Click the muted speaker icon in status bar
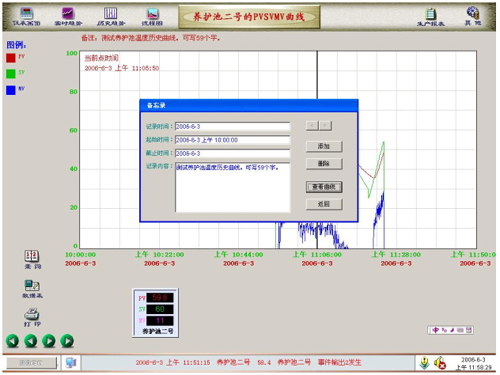500x375 pixels. (440, 363)
